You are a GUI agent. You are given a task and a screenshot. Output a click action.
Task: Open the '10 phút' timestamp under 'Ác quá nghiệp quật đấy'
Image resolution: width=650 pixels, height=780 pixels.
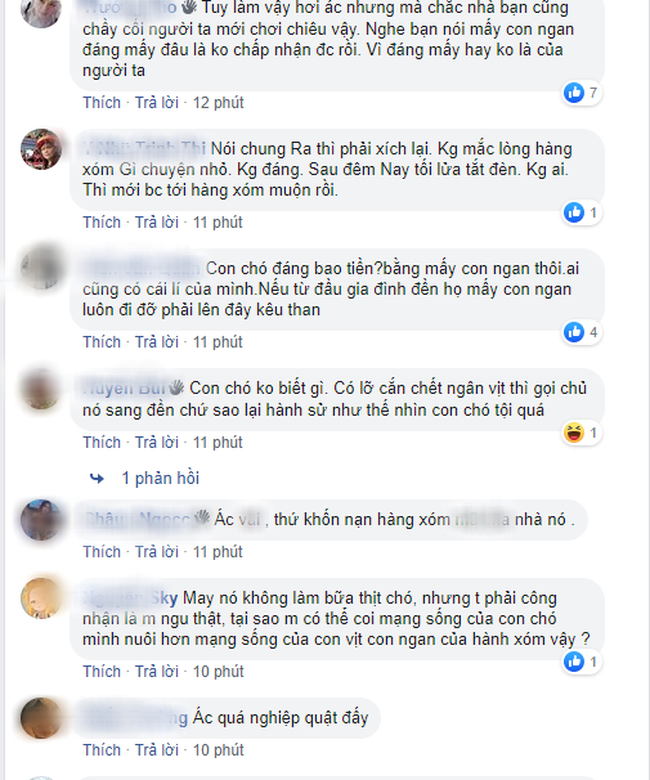(218, 750)
